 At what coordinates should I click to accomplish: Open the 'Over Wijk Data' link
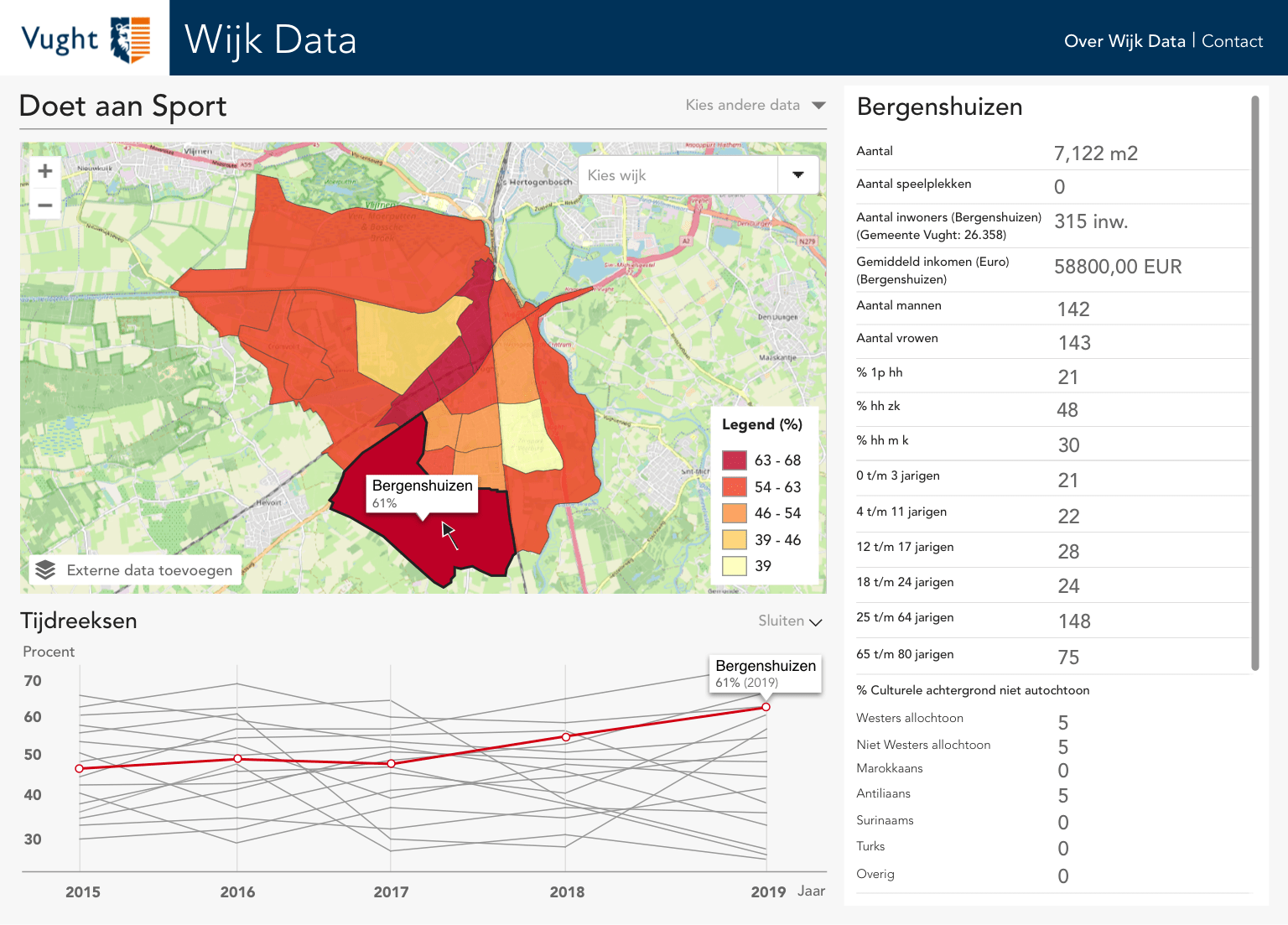point(1124,41)
